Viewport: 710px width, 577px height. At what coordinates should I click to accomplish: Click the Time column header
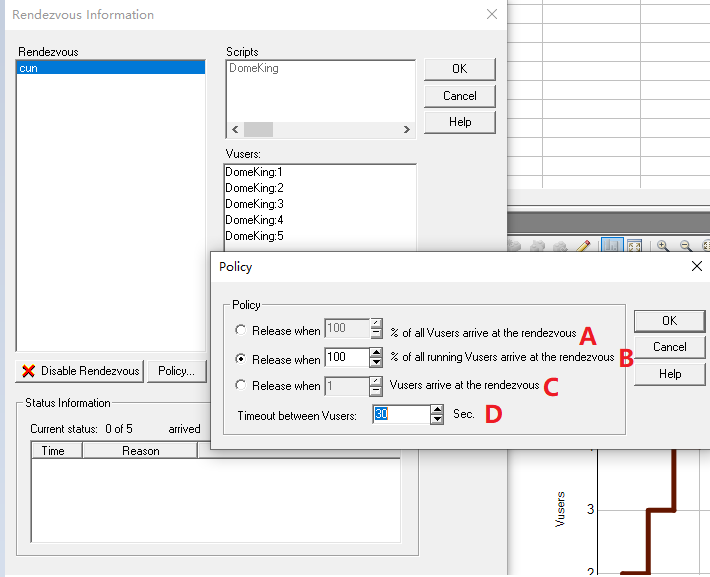57,451
